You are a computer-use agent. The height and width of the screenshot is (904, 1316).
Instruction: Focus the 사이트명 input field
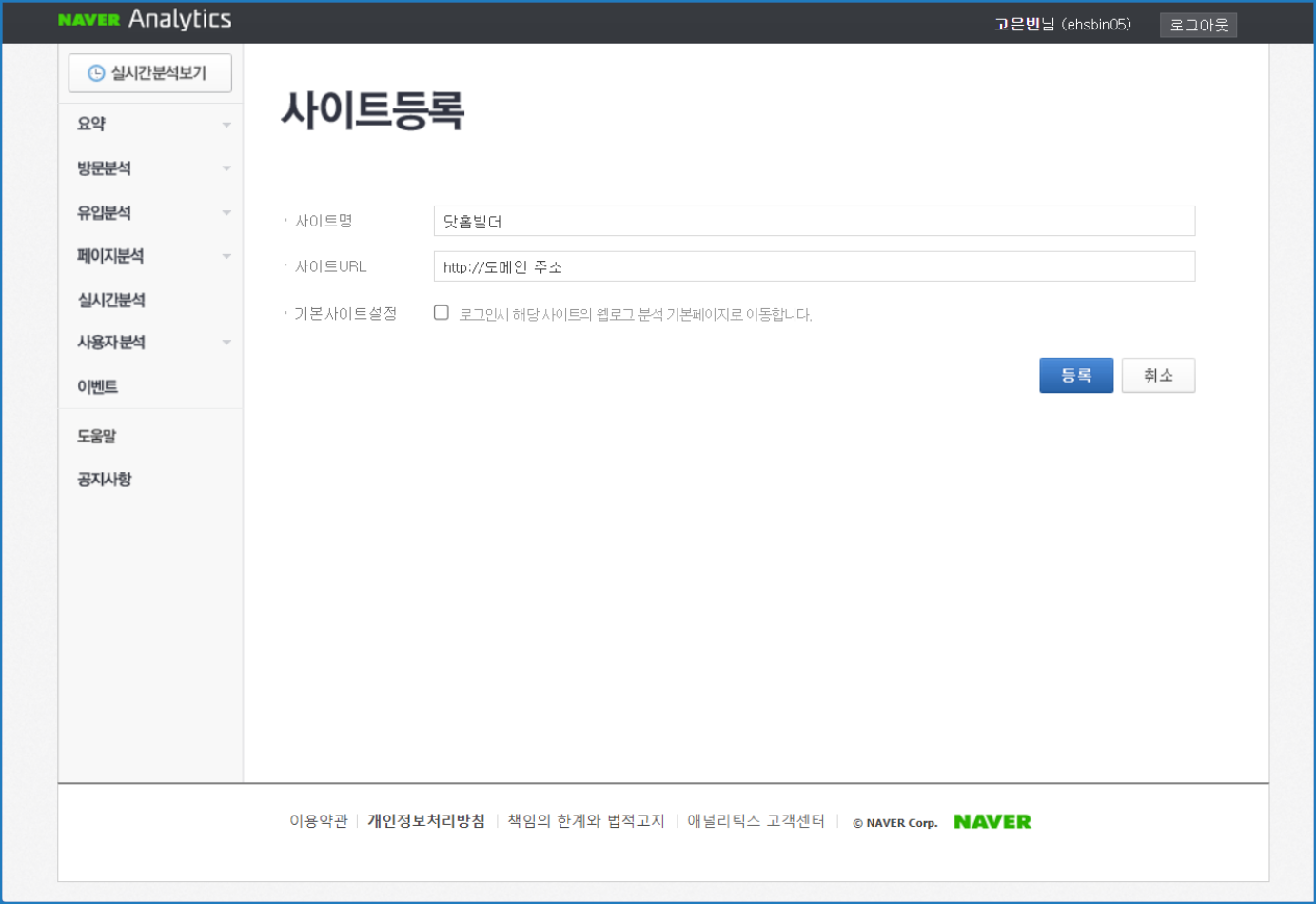click(x=814, y=221)
